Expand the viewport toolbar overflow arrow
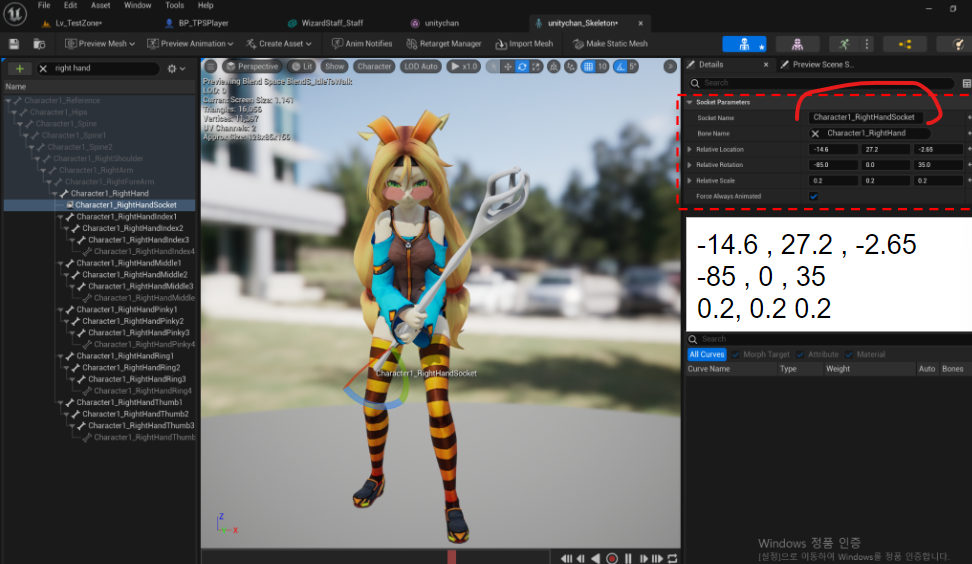 click(x=669, y=66)
